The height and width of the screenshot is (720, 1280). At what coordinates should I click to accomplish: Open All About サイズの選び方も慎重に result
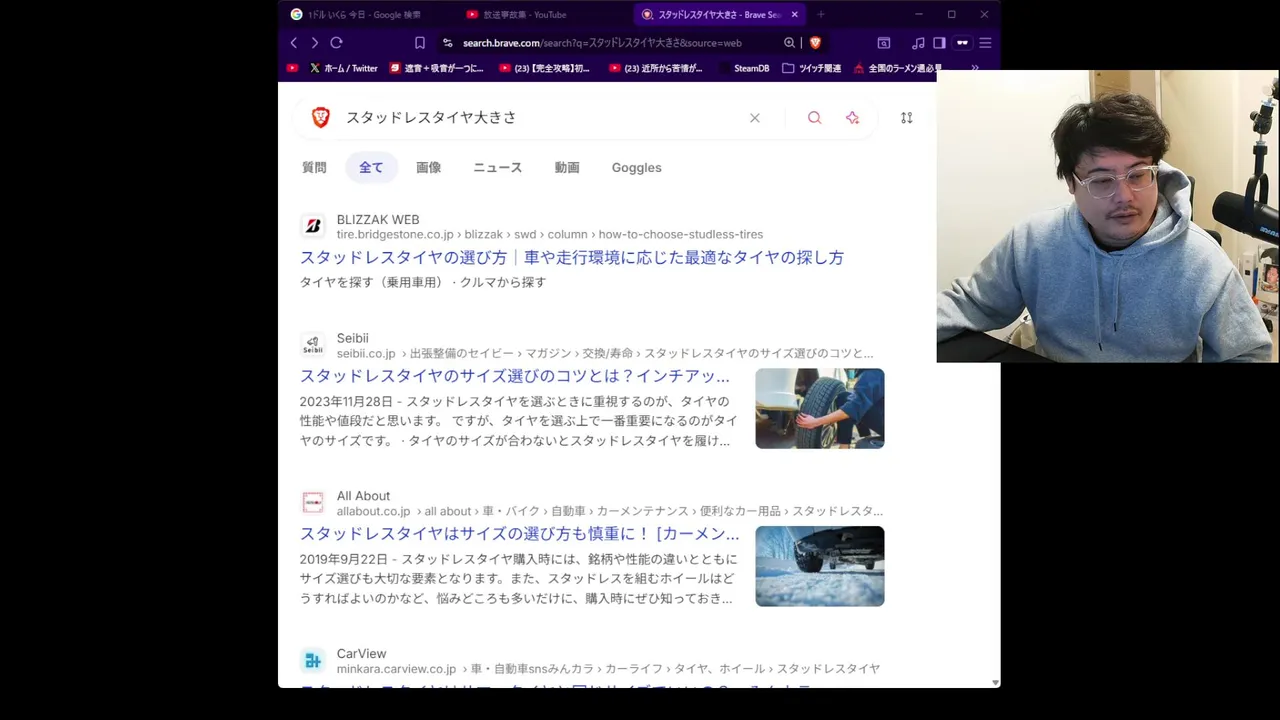point(520,533)
